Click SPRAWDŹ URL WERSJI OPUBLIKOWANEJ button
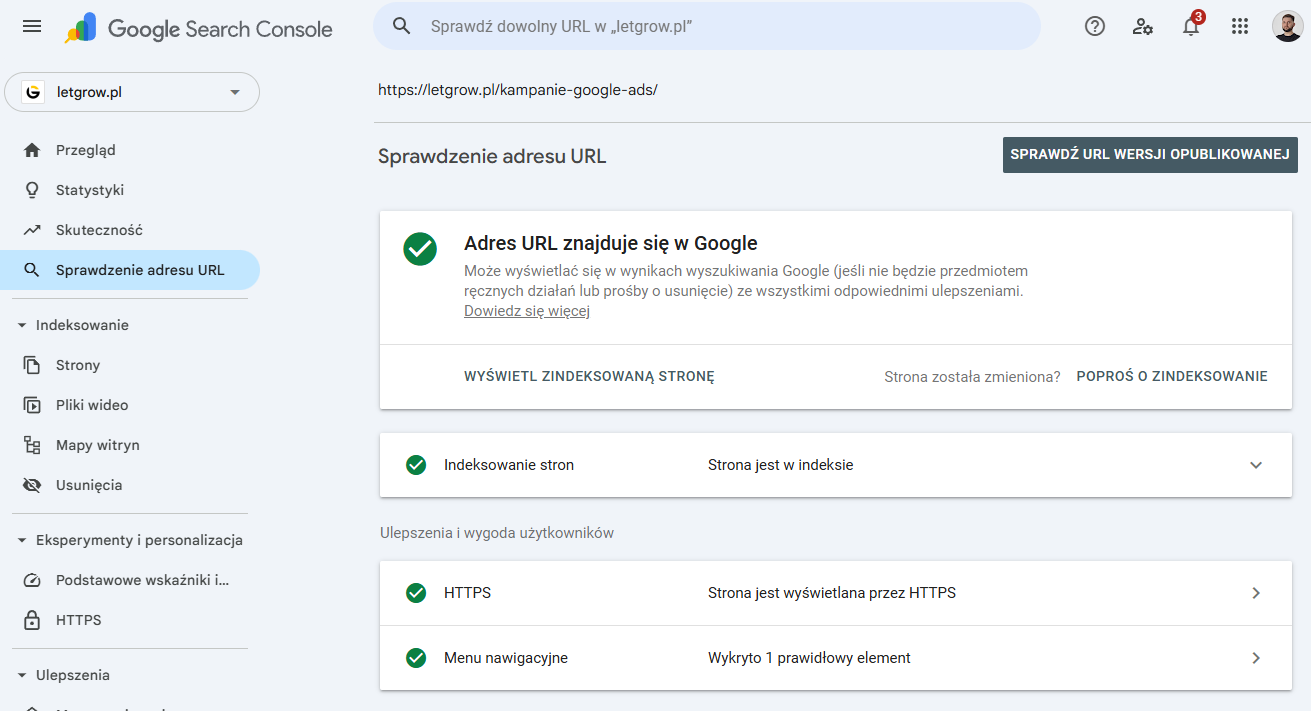1311x711 pixels. tap(1149, 155)
